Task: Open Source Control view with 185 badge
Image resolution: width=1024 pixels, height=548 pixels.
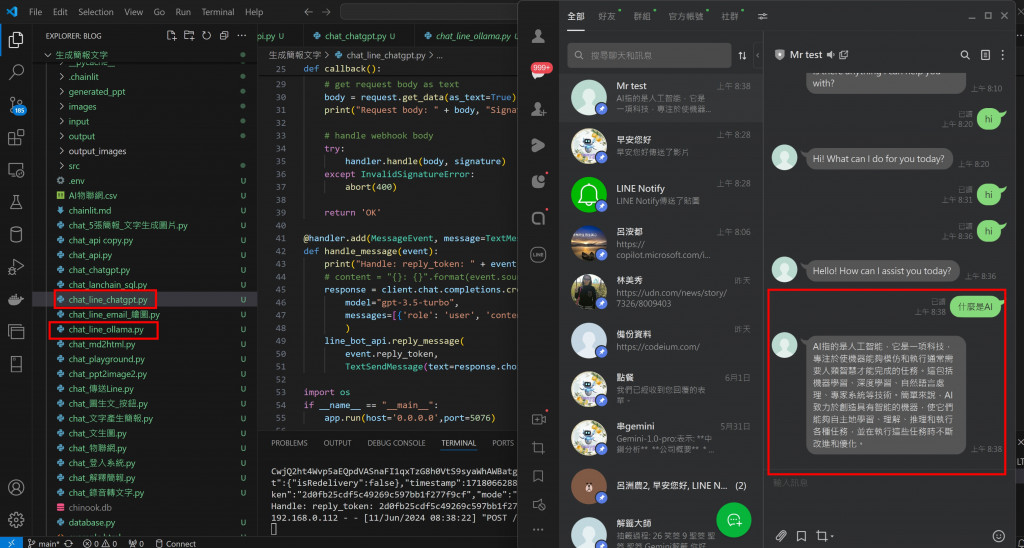Action: click(x=16, y=105)
